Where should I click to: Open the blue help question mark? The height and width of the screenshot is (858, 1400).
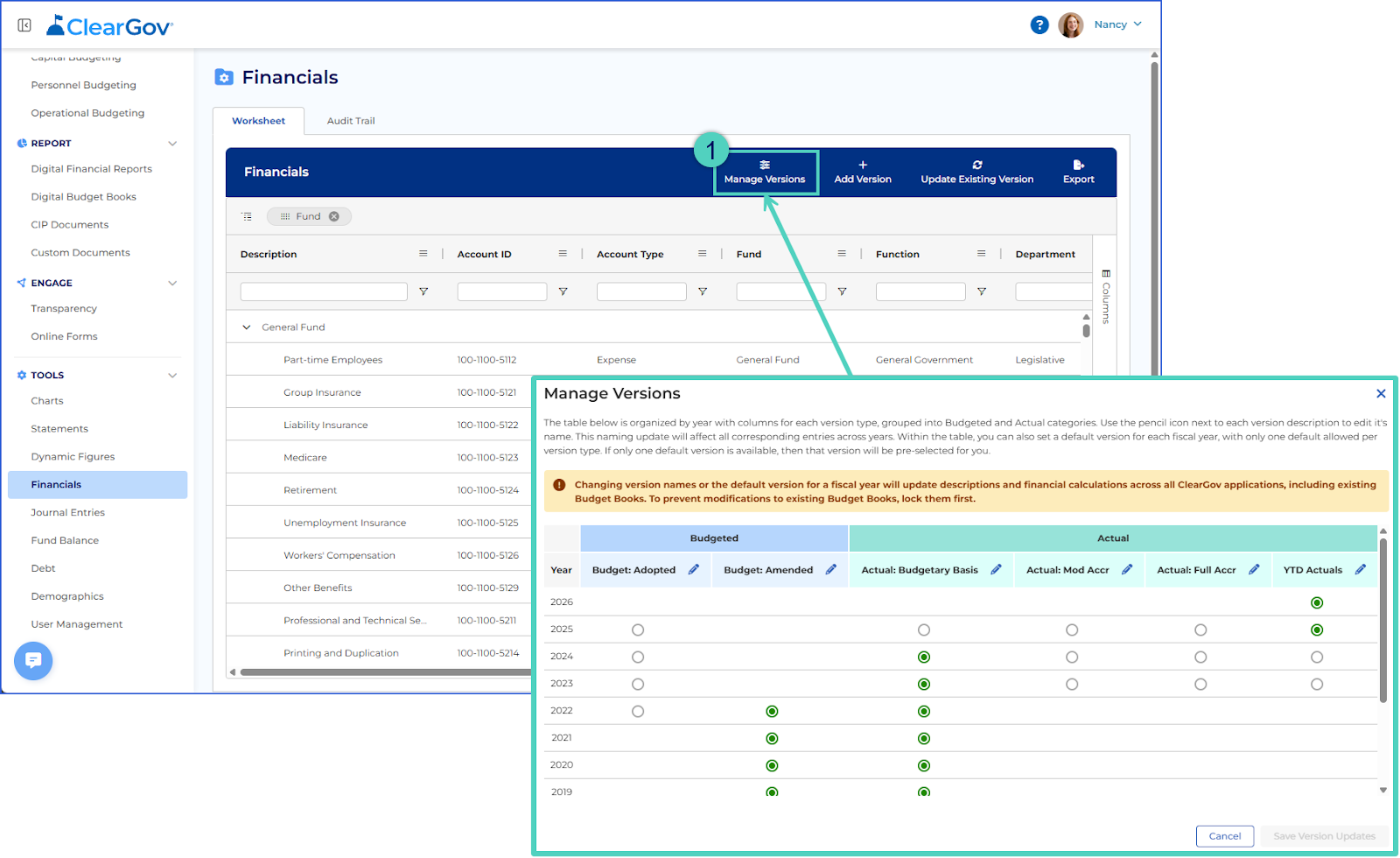pos(1039,25)
